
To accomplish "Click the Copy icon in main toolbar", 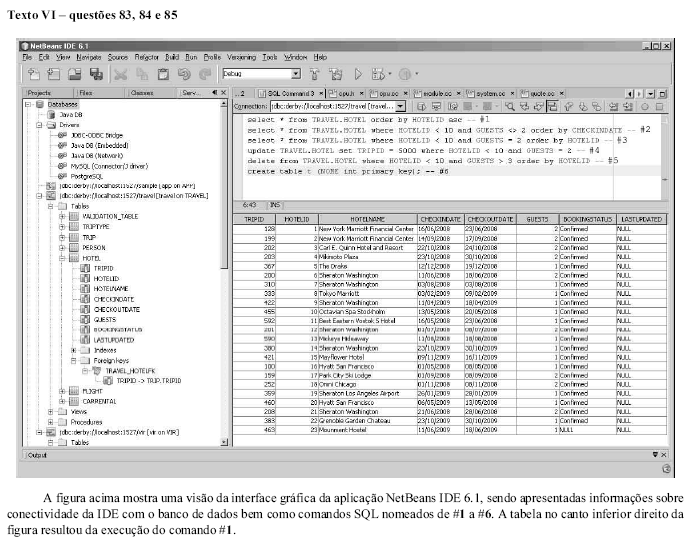I will [x=142, y=75].
